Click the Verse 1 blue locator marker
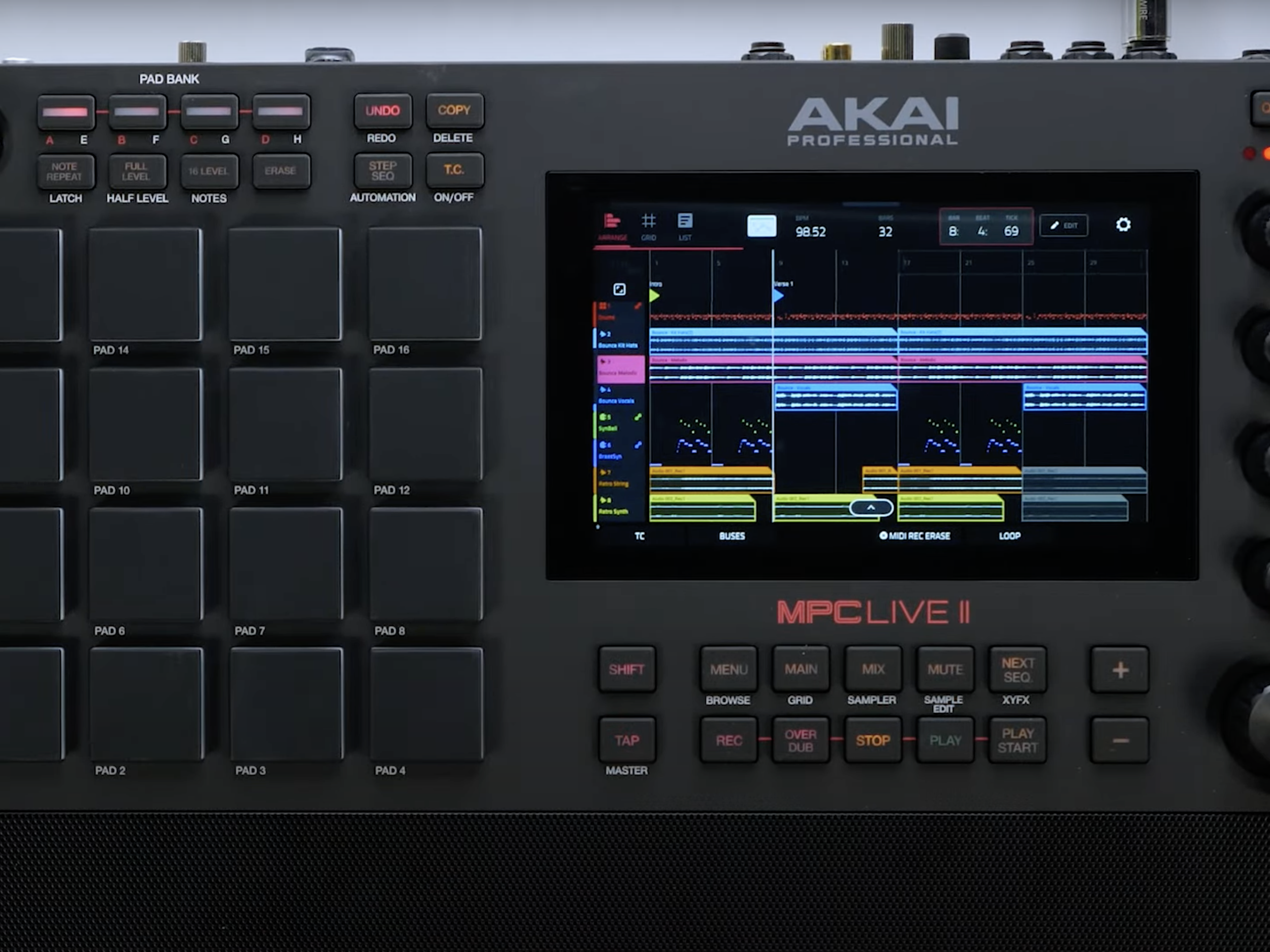This screenshot has height=952, width=1270. pyautogui.click(x=778, y=296)
